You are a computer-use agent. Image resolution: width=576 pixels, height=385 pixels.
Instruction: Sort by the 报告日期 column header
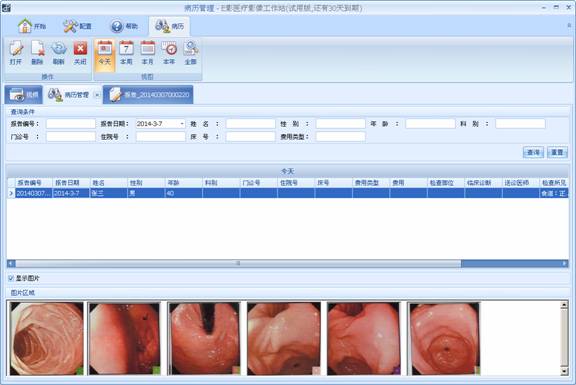point(71,183)
